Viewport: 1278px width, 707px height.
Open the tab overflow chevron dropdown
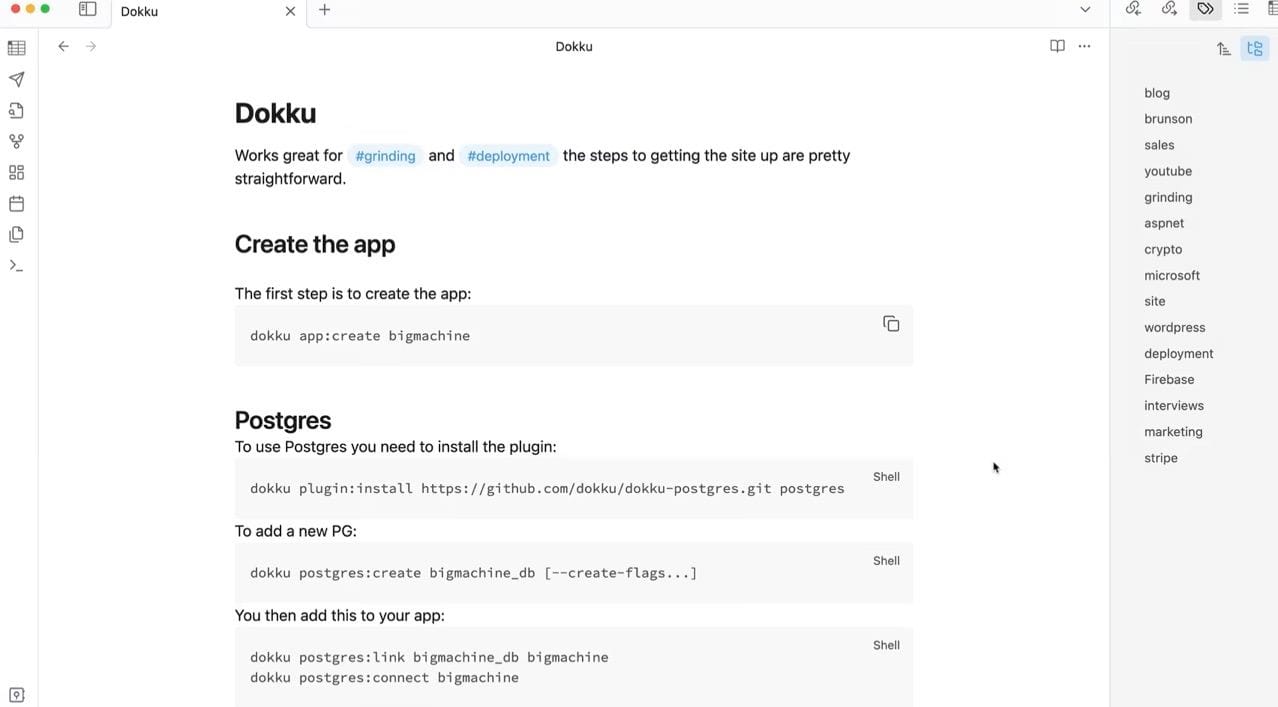[1084, 9]
